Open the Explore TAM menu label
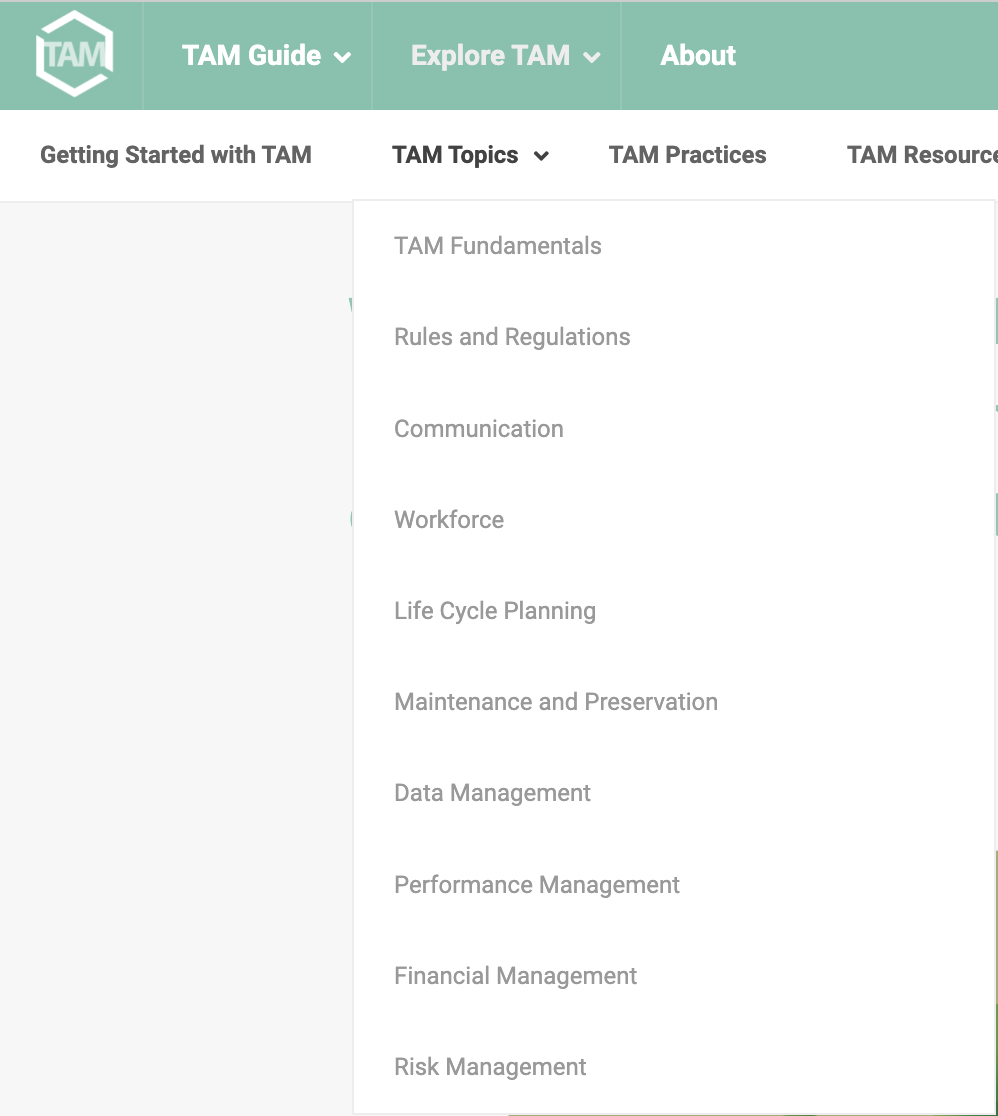The width and height of the screenshot is (998, 1116). tap(490, 56)
